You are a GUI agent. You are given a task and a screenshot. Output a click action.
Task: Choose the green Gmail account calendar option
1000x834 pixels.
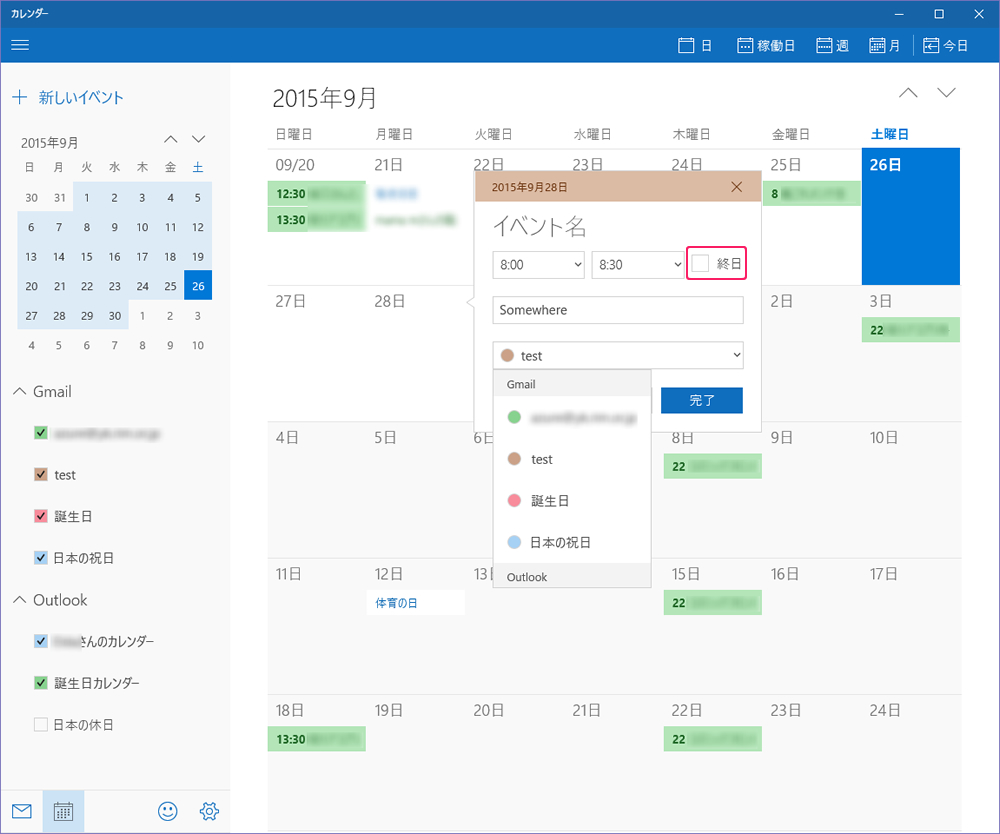coord(572,418)
